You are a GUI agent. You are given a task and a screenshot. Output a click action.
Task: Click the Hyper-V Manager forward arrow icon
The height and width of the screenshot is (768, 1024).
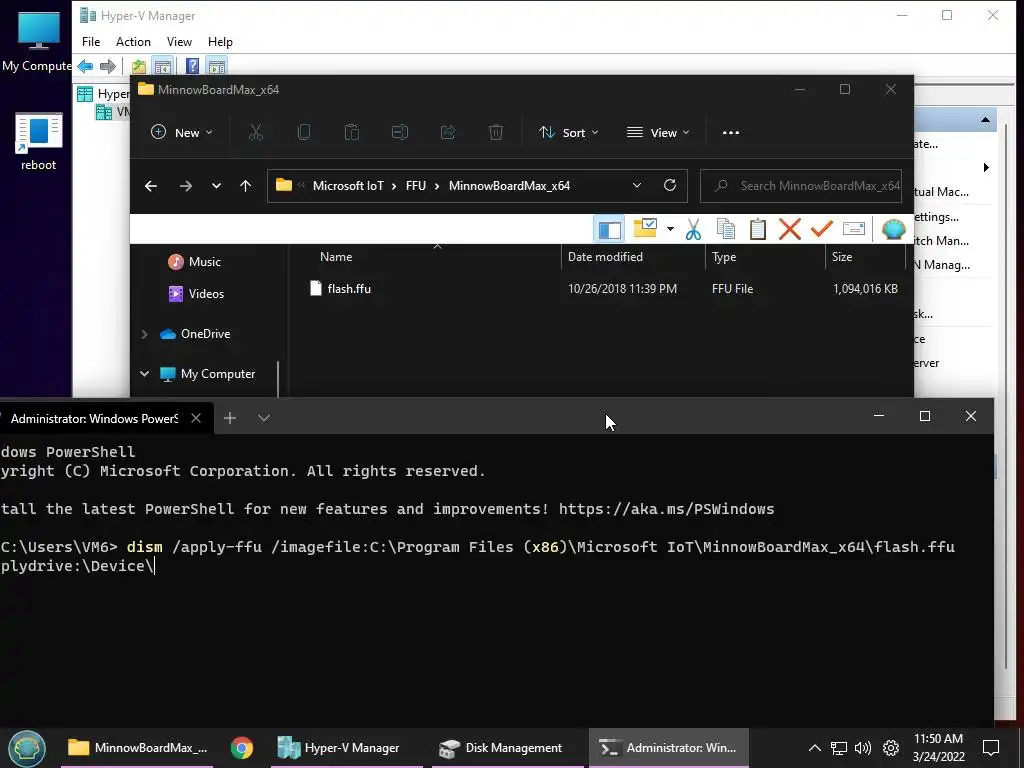point(108,66)
